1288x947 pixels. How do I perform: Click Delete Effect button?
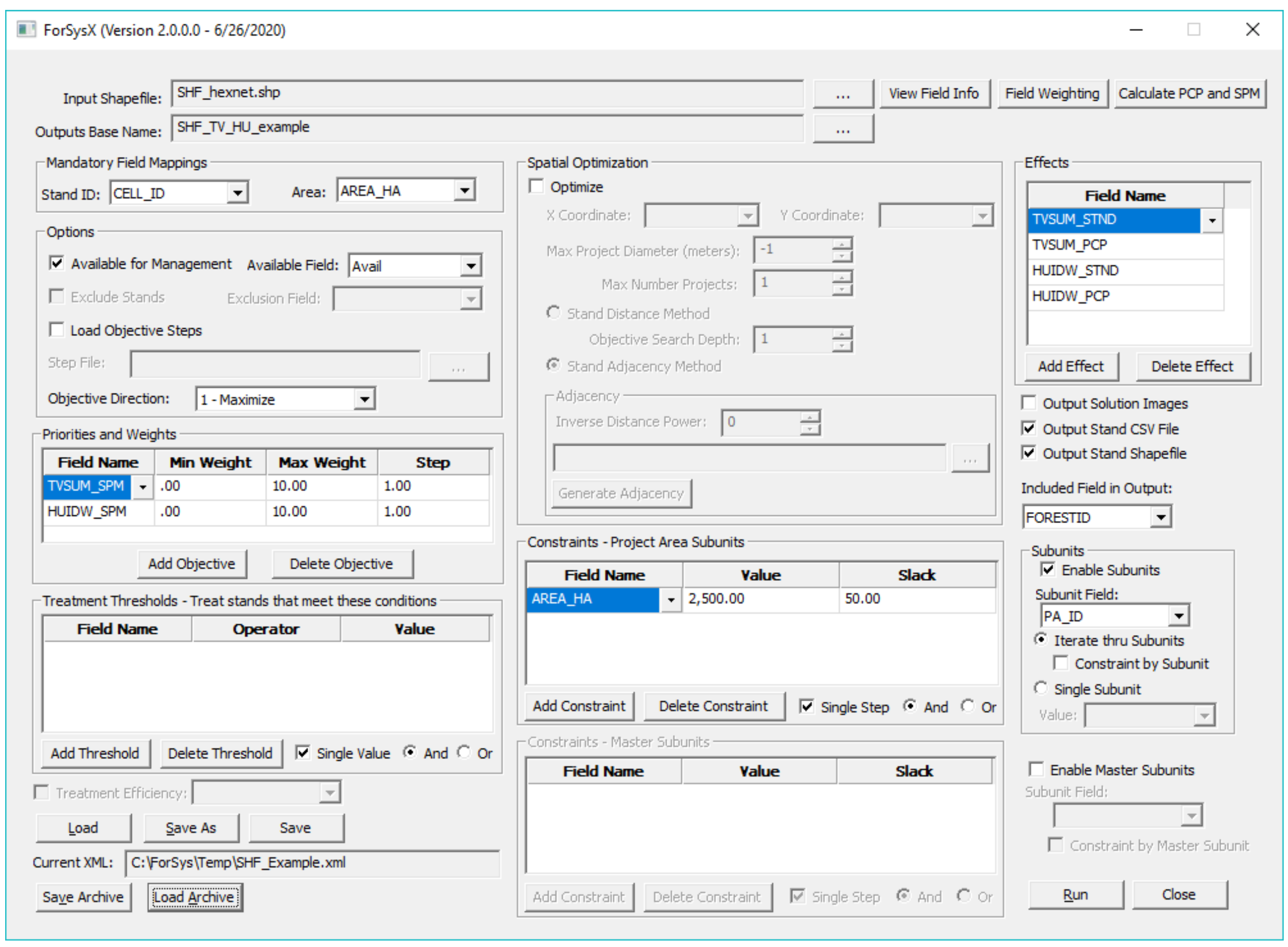[1193, 367]
